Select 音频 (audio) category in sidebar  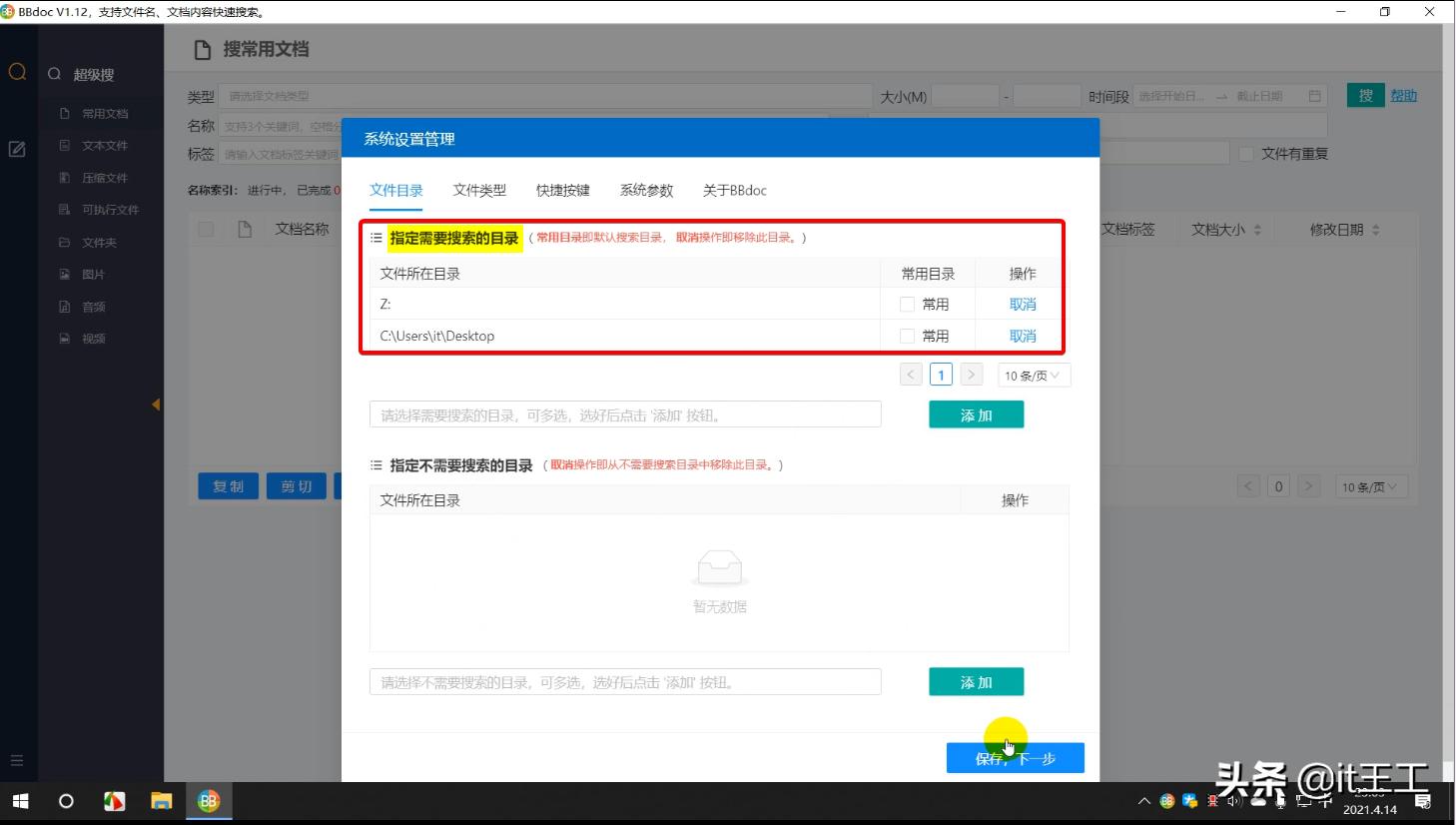click(92, 306)
